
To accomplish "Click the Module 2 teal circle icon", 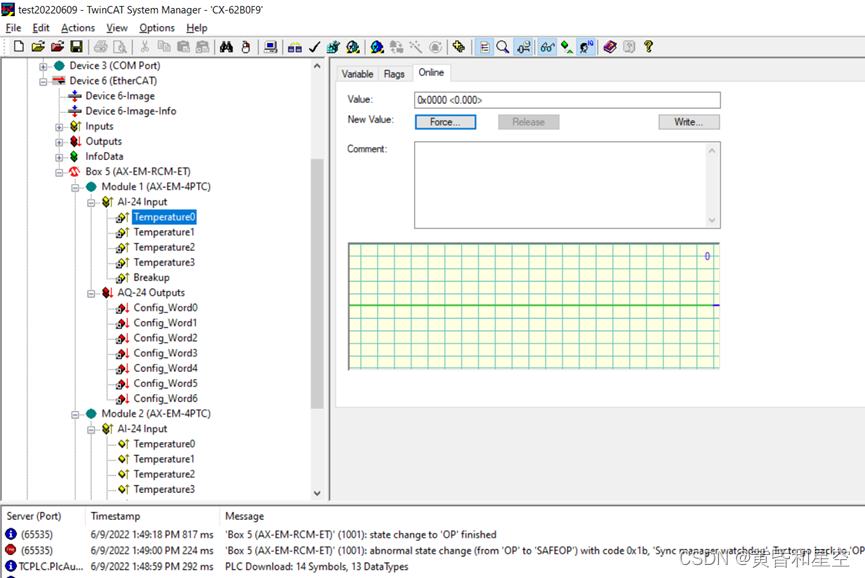I will pos(91,414).
